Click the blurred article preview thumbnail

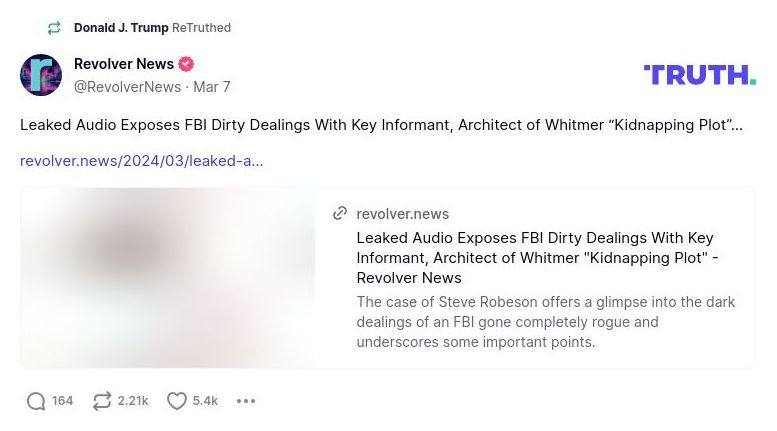pyautogui.click(x=168, y=278)
